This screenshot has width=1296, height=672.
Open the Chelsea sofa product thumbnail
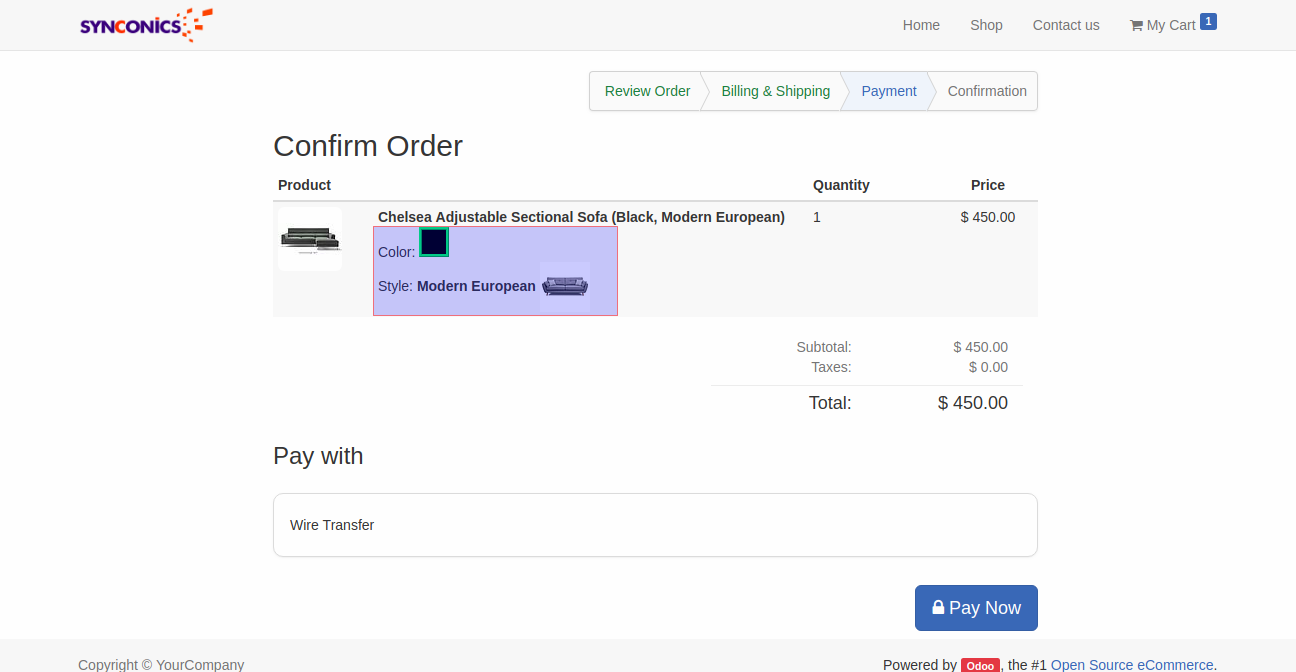point(310,240)
